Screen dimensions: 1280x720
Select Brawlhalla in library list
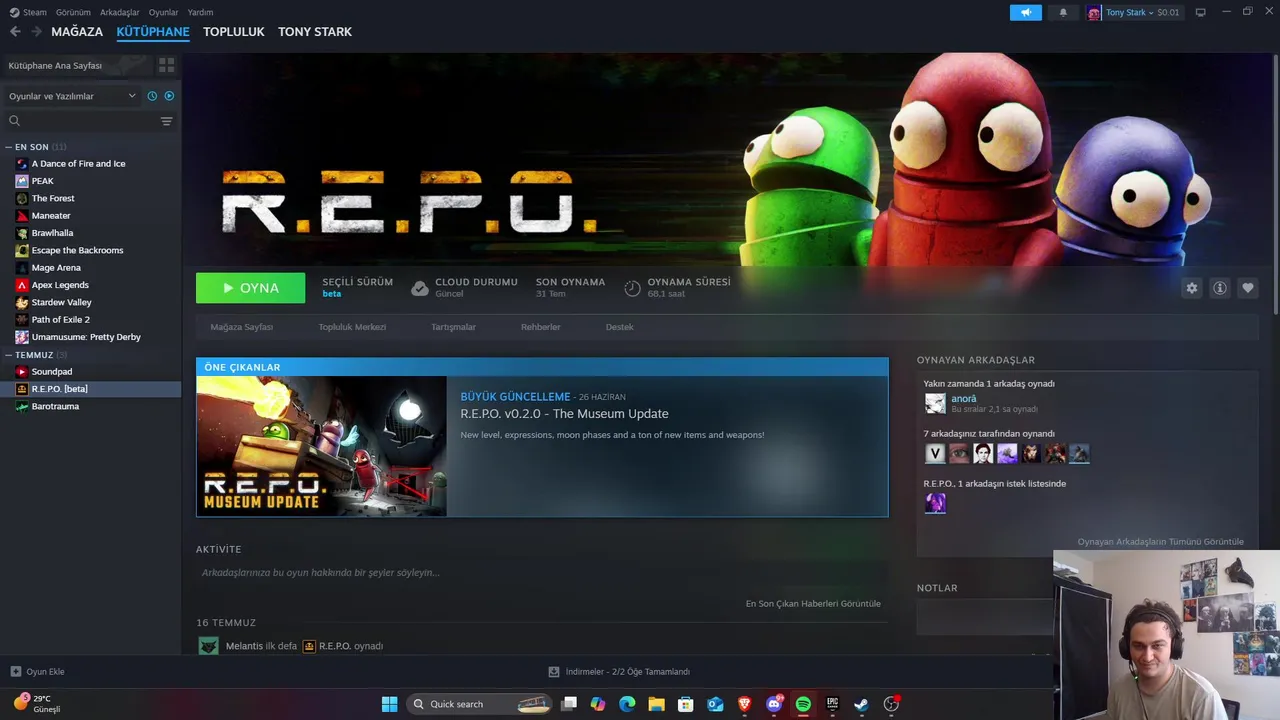click(x=52, y=233)
